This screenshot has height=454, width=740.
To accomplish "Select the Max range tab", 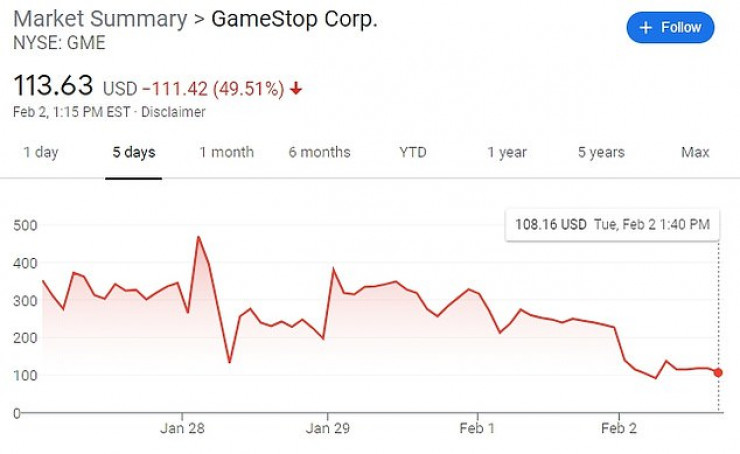I will [695, 152].
